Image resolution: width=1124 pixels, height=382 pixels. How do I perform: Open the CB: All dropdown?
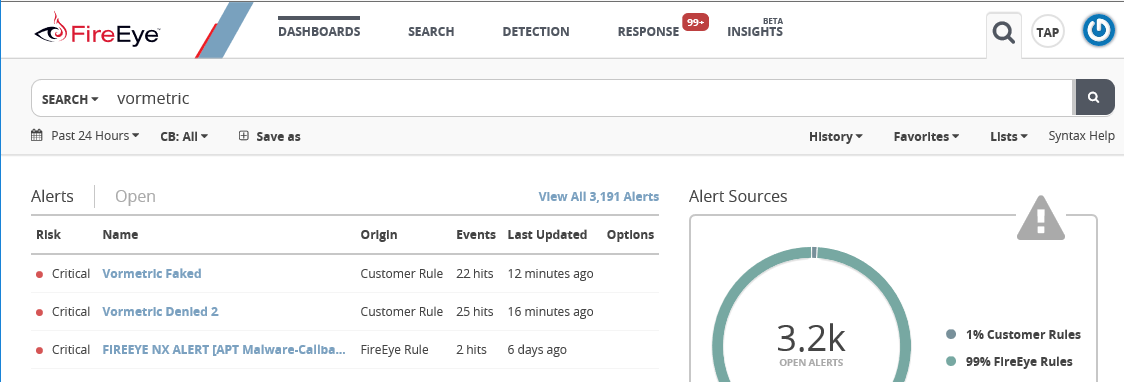coord(184,135)
